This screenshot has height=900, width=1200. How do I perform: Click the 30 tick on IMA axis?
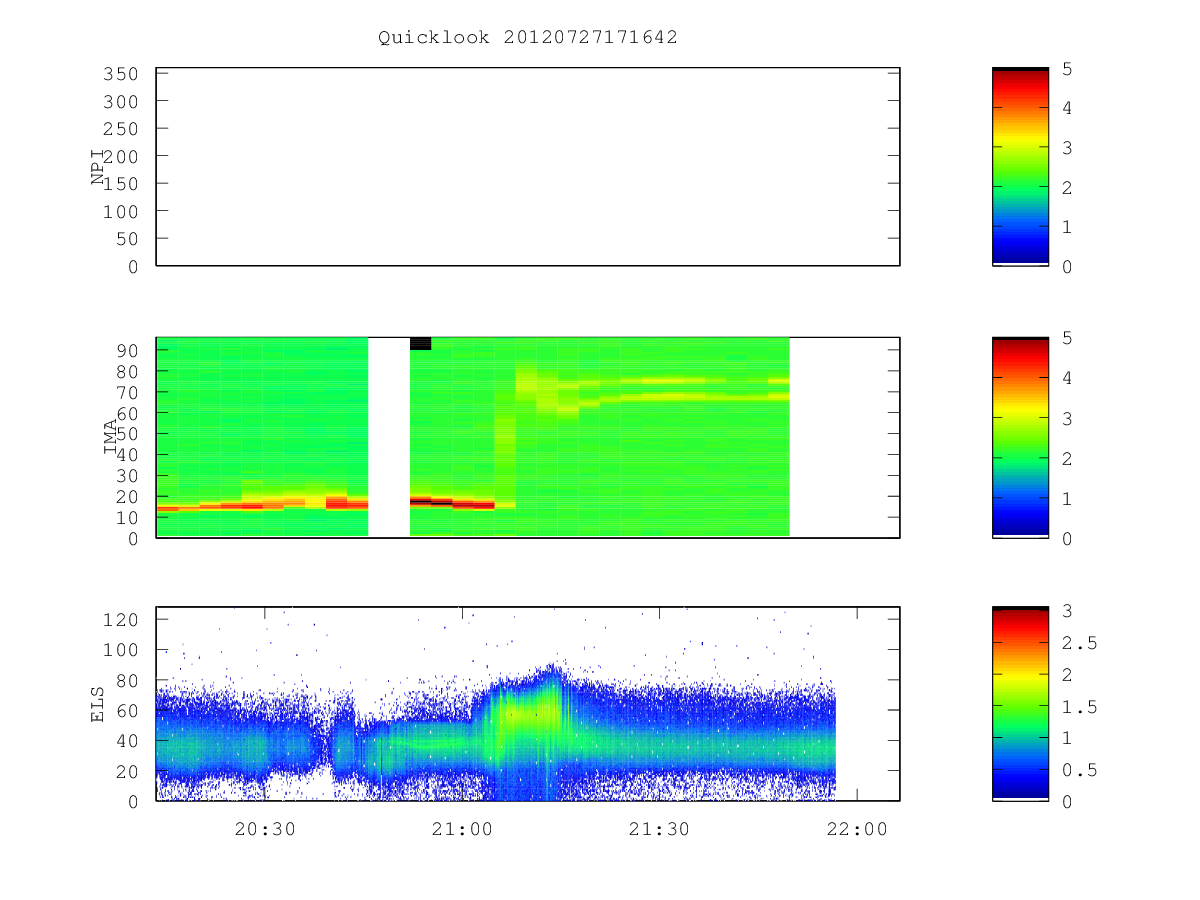click(127, 475)
